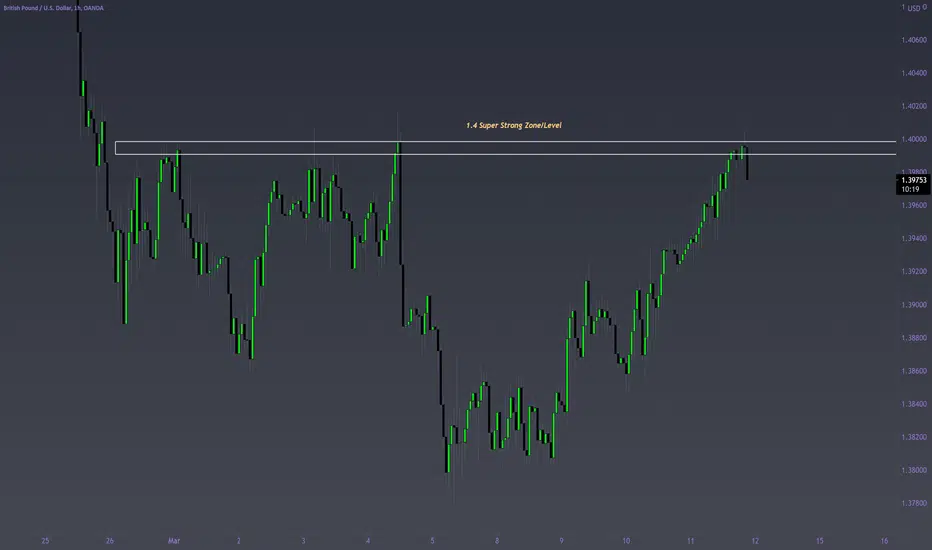This screenshot has width=932, height=550.
Task: Select the '1.4 Super Strong Zone/Level' text annotation
Action: (514, 125)
